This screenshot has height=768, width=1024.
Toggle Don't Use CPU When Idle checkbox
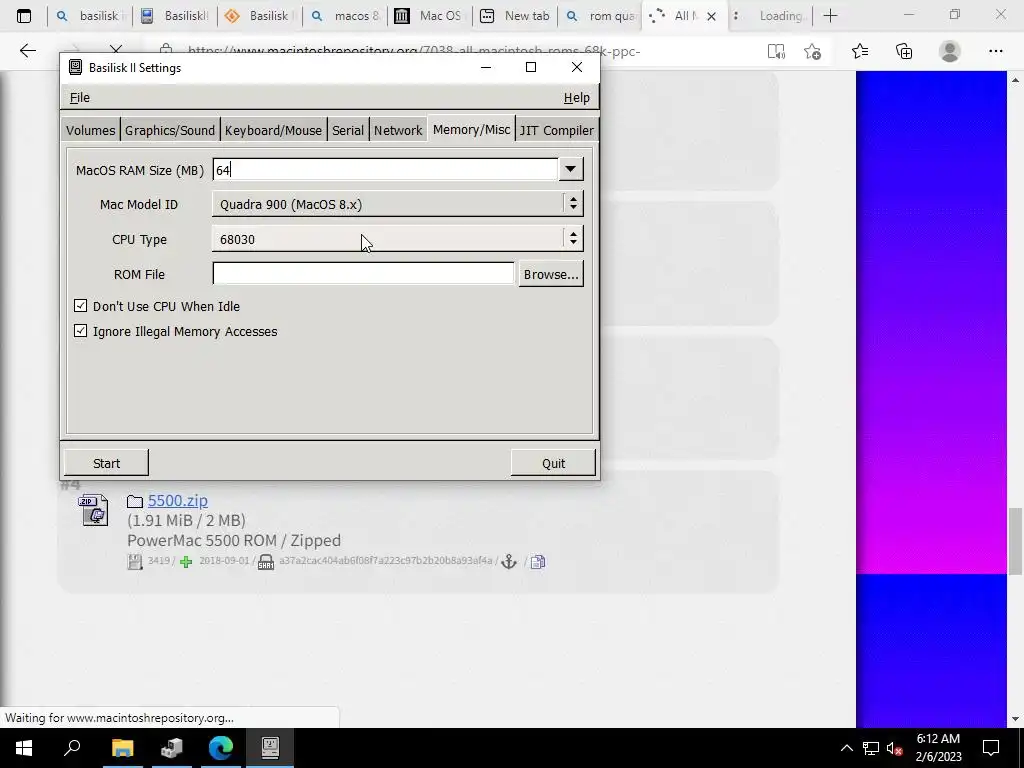[x=80, y=306]
